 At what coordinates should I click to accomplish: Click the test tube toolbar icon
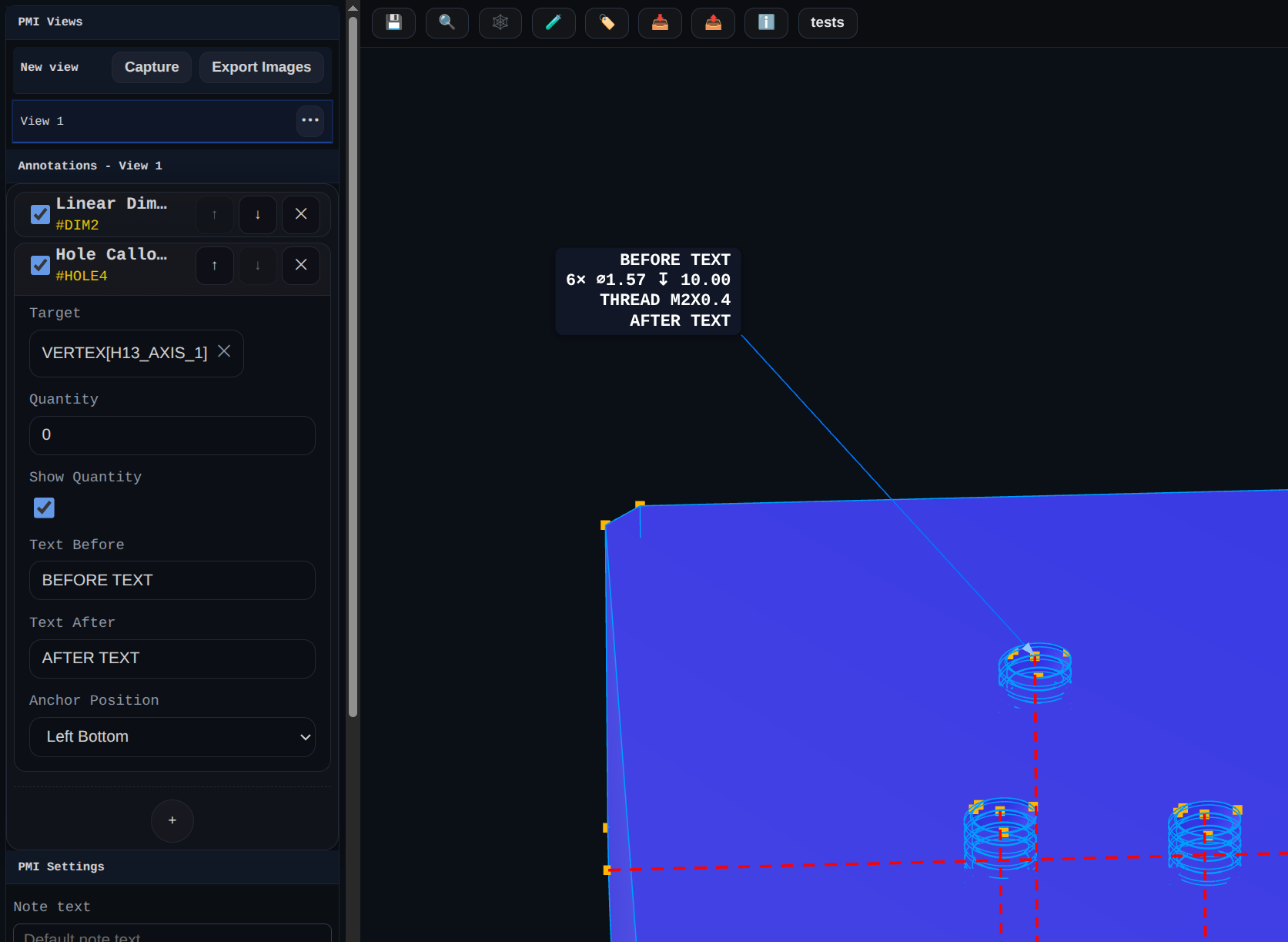pos(553,22)
